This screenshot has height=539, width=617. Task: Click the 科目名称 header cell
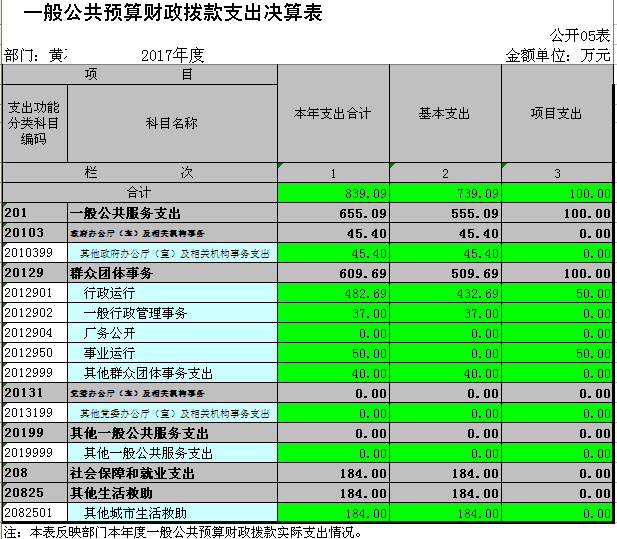click(x=172, y=123)
